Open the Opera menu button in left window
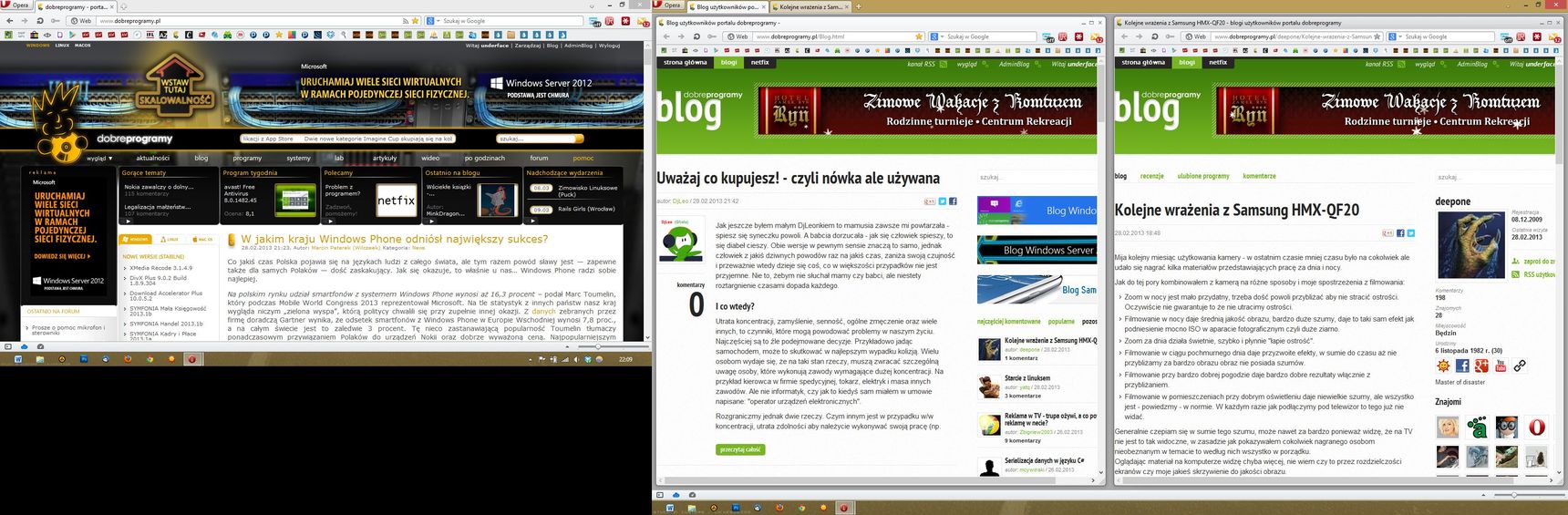Viewport: 1568px width, 515px height. pyautogui.click(x=17, y=5)
